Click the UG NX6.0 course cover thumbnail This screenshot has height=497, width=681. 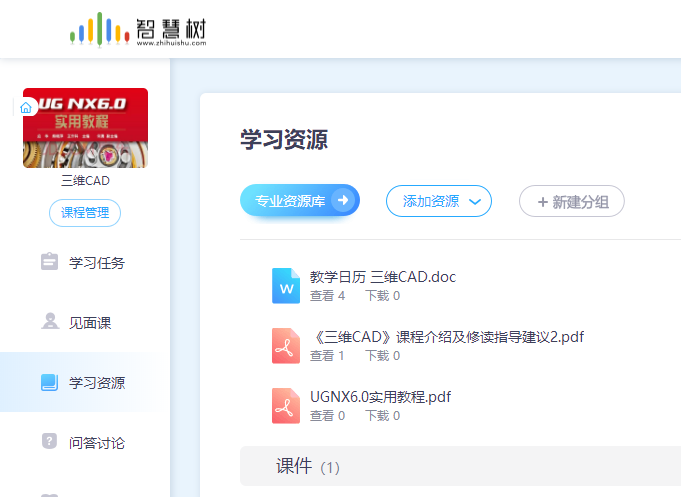[85, 128]
